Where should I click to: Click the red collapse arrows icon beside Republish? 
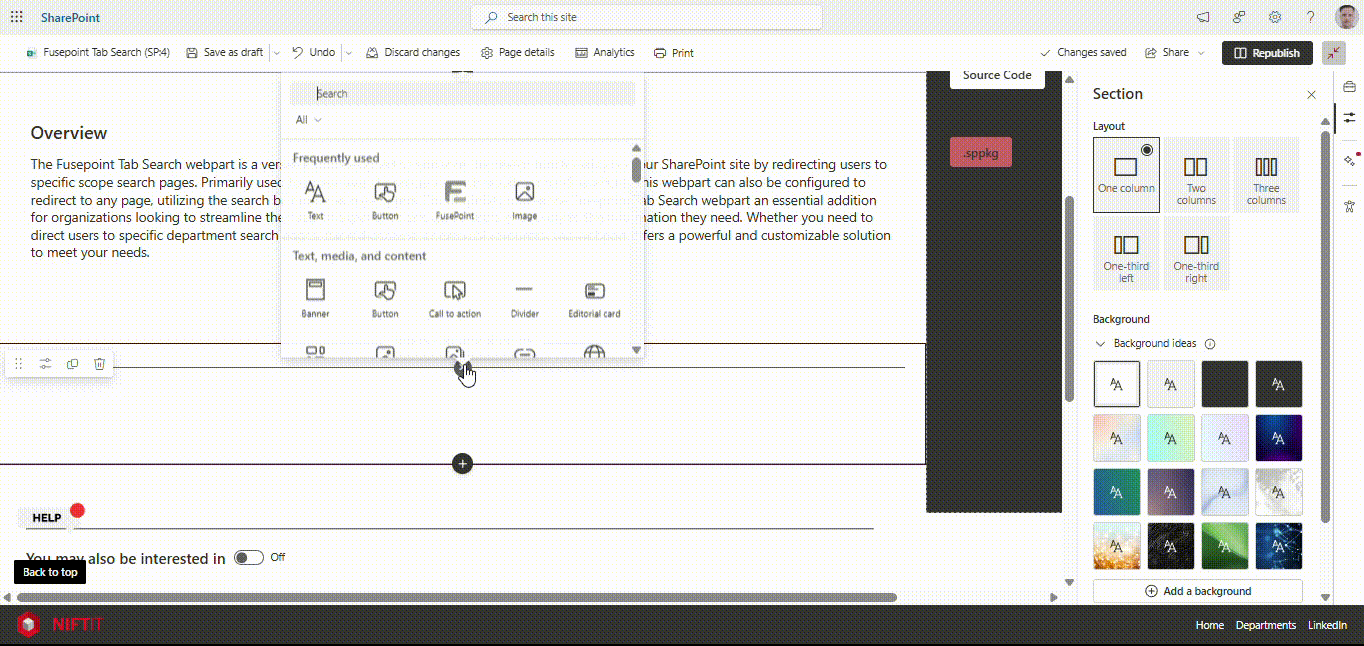pyautogui.click(x=1334, y=53)
